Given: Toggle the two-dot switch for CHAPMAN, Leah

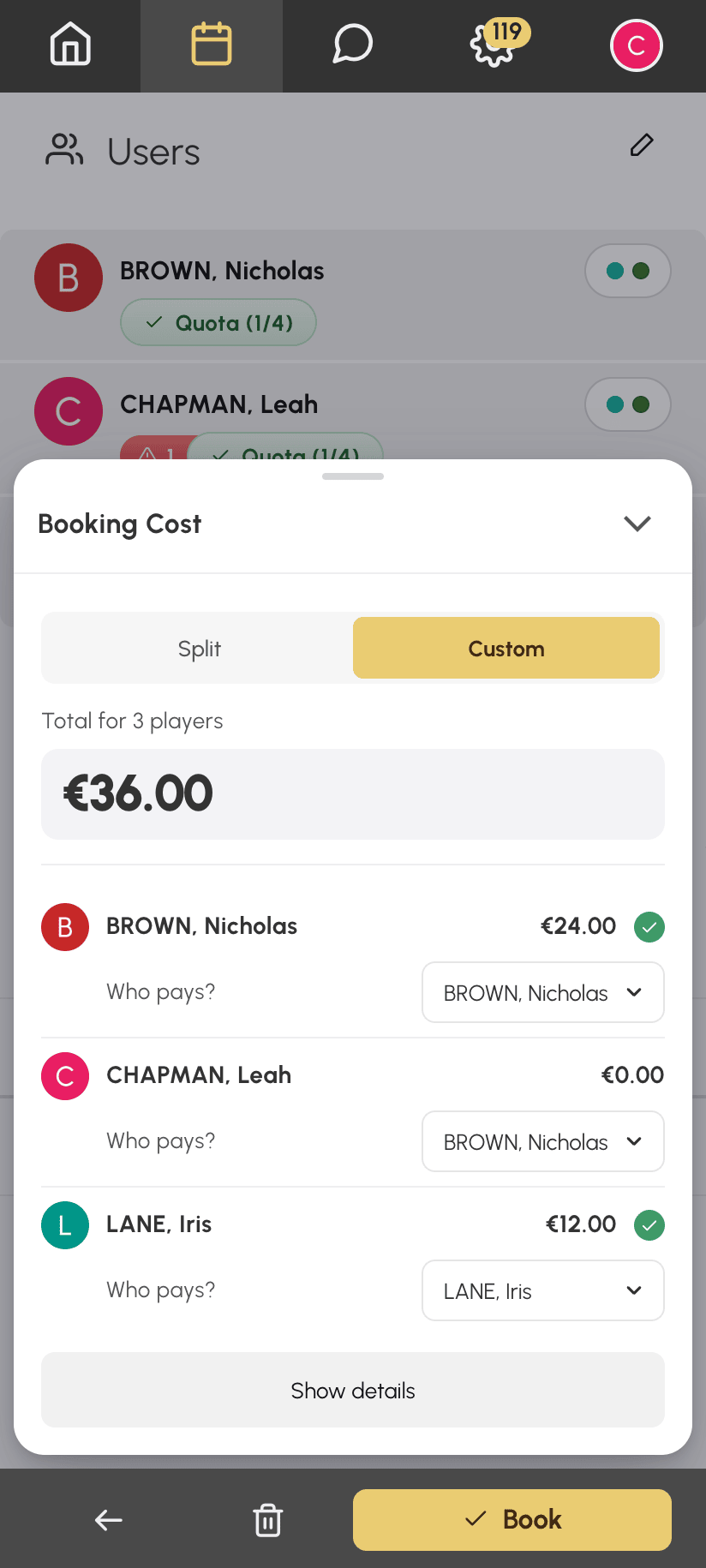Looking at the screenshot, I should [x=628, y=404].
